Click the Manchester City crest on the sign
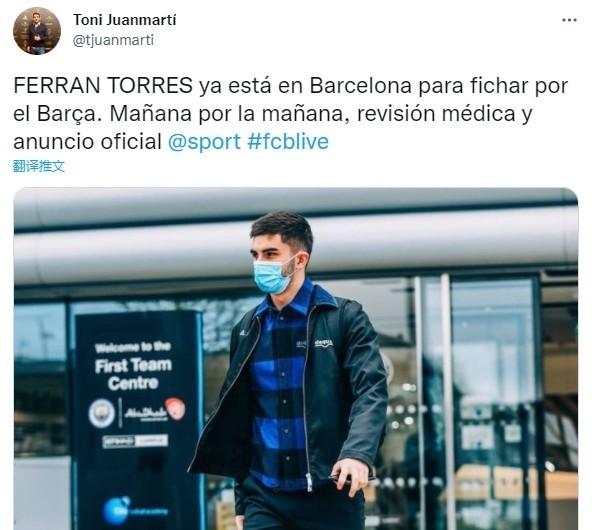Screen dimensions: 592x530 coord(102,413)
